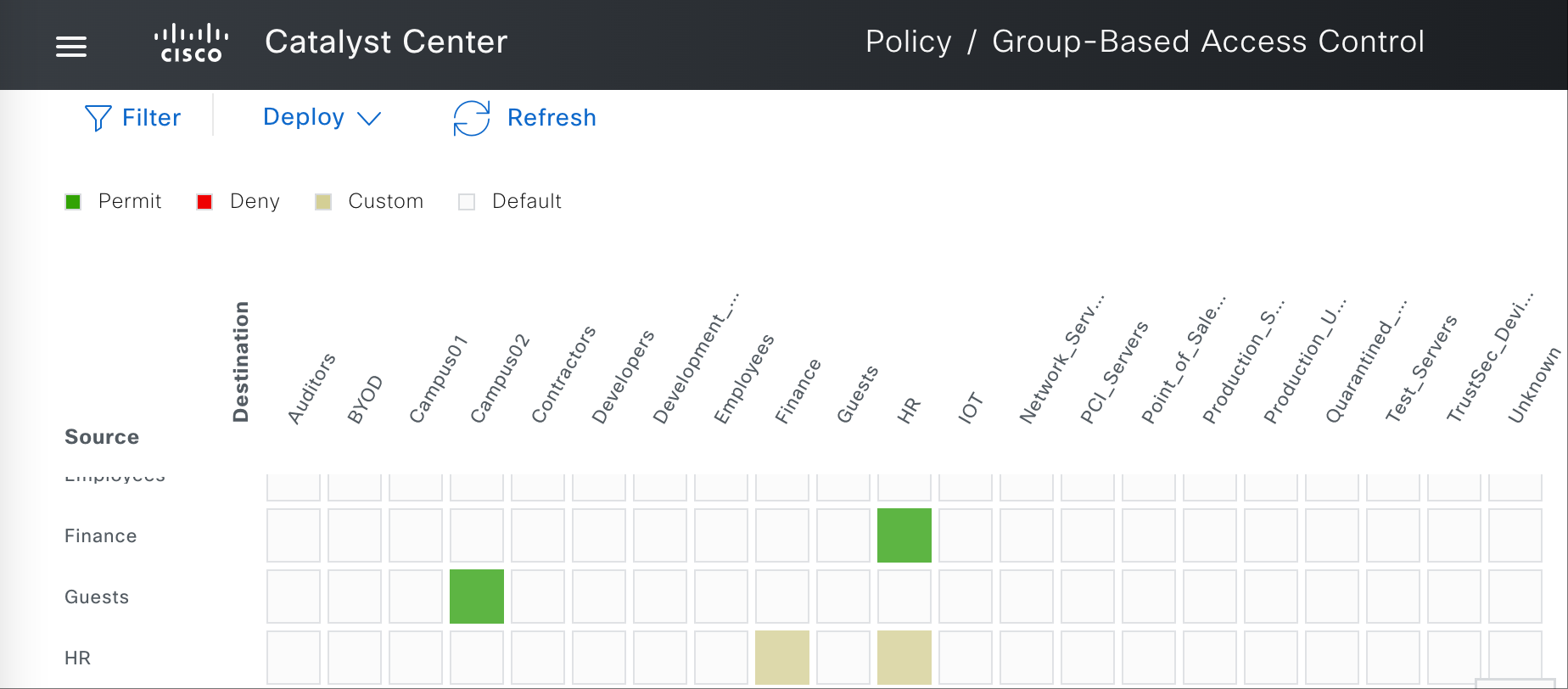Click the HR source row label

point(77,658)
